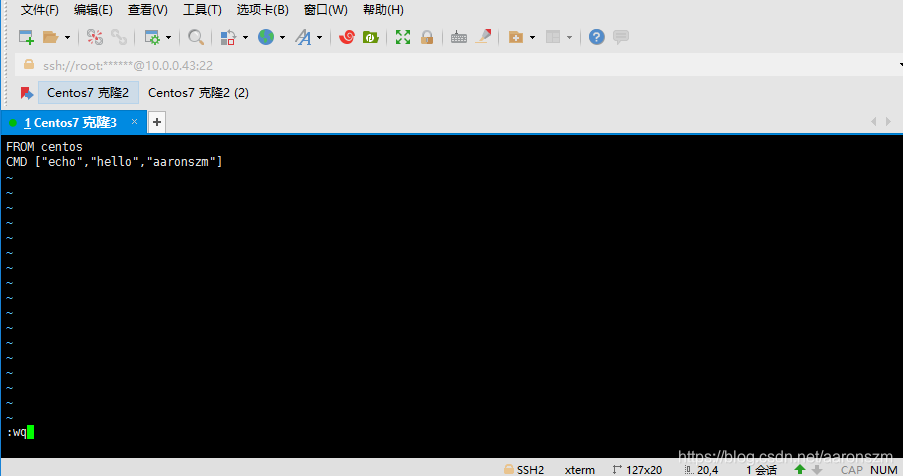Click the SSH2 status bar entry

(x=524, y=470)
